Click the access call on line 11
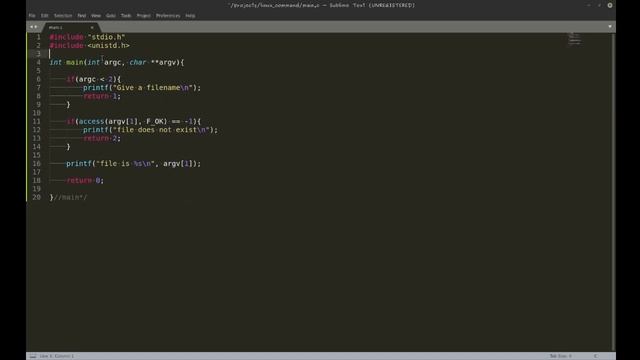This screenshot has width=640, height=360. click(x=91, y=121)
